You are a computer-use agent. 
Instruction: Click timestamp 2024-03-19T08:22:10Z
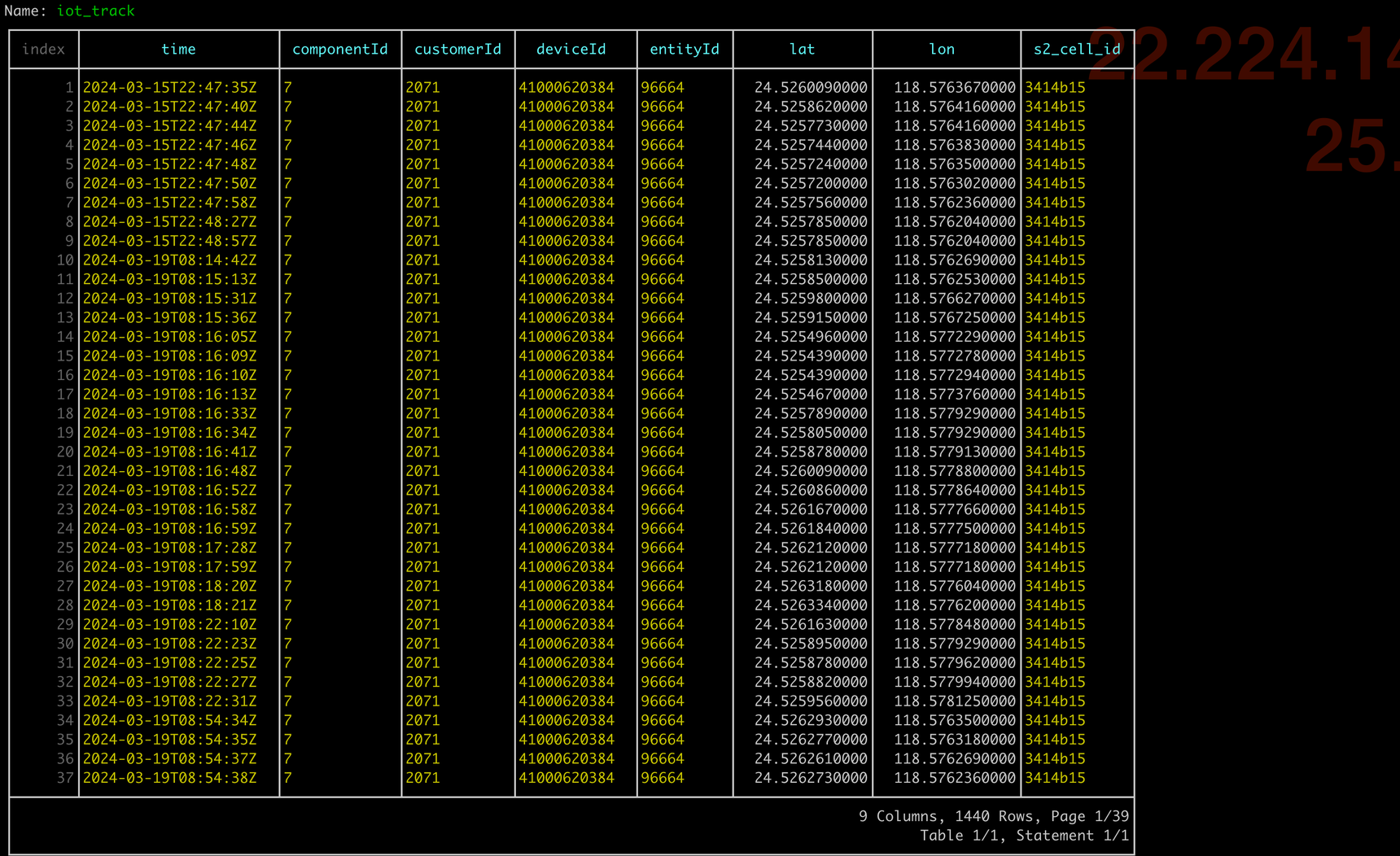pyautogui.click(x=169, y=625)
